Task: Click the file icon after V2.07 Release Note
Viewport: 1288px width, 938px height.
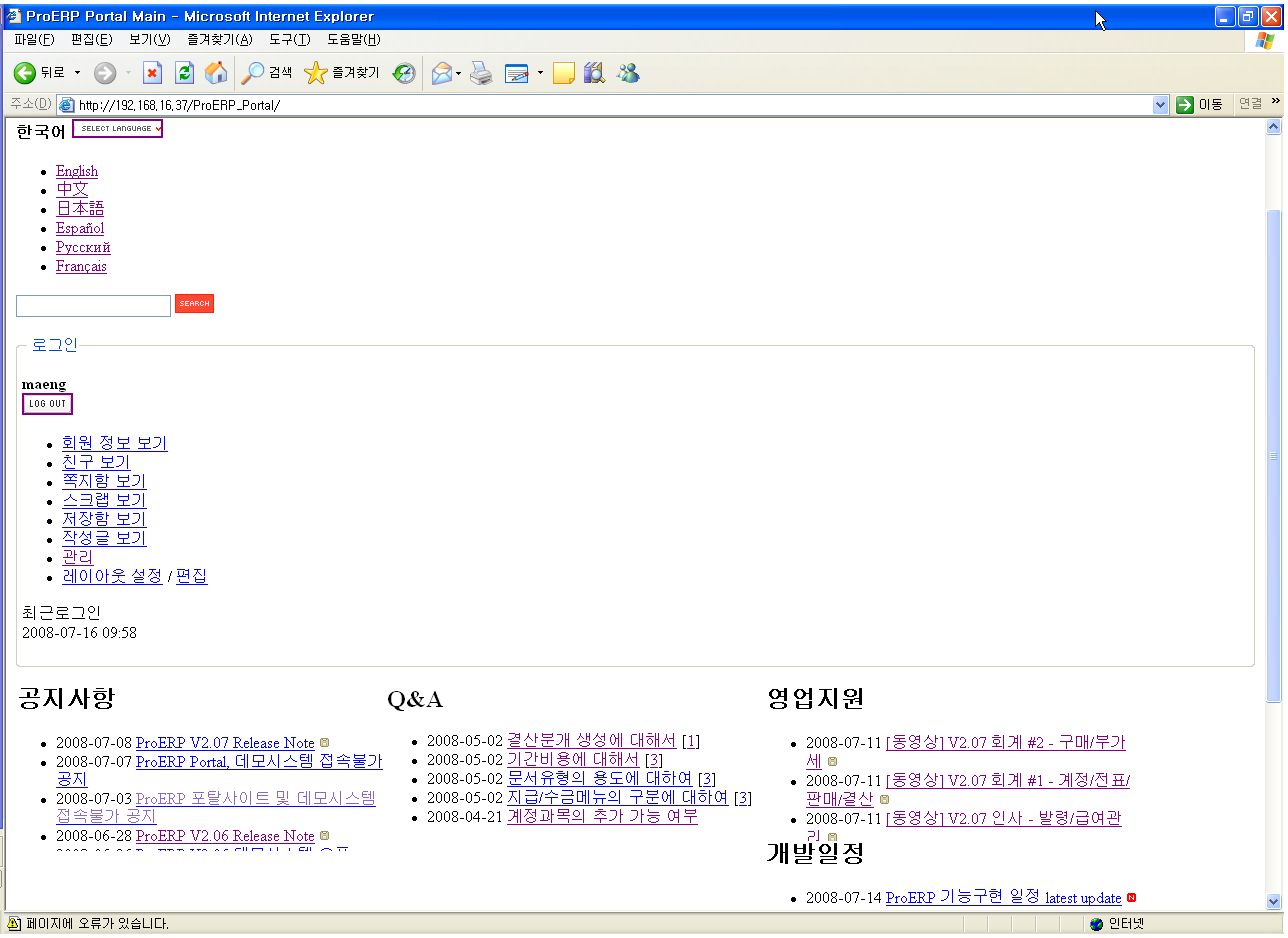Action: (324, 743)
